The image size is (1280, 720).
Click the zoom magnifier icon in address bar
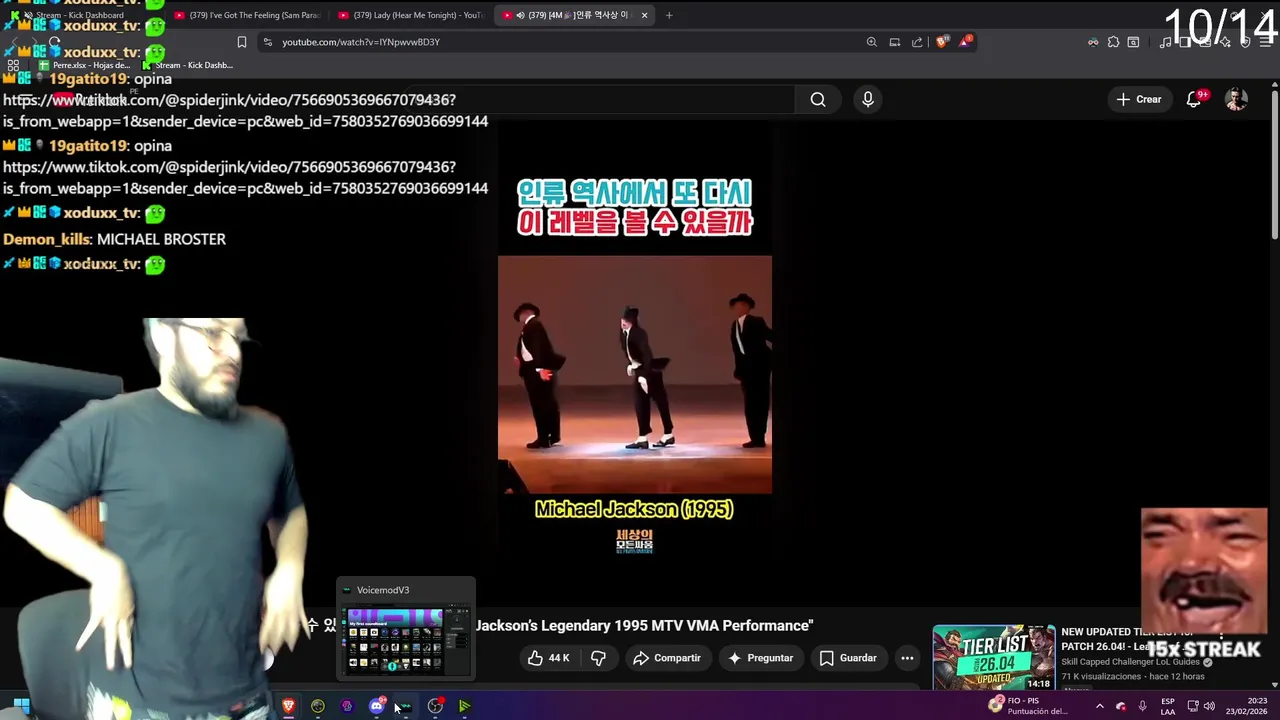872,42
